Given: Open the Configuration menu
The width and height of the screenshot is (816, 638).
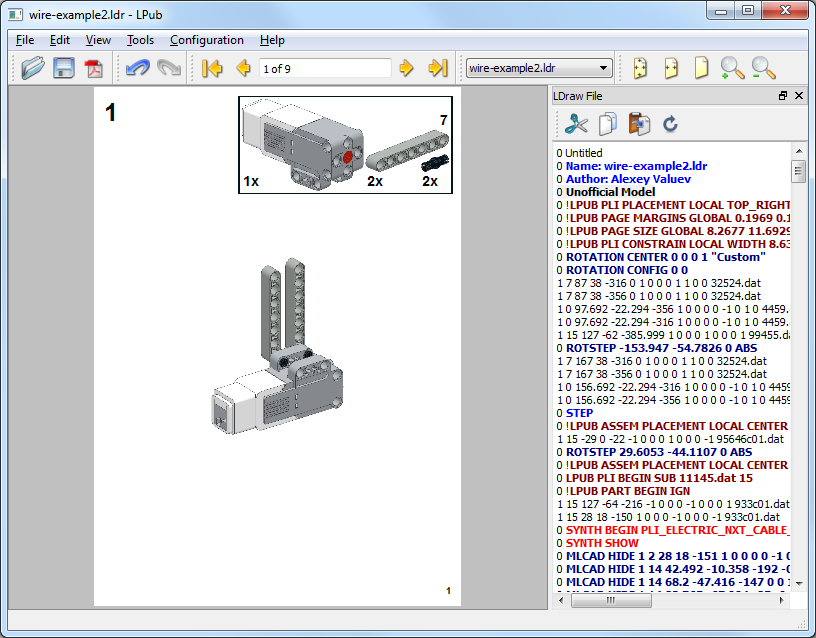Looking at the screenshot, I should click(x=206, y=40).
